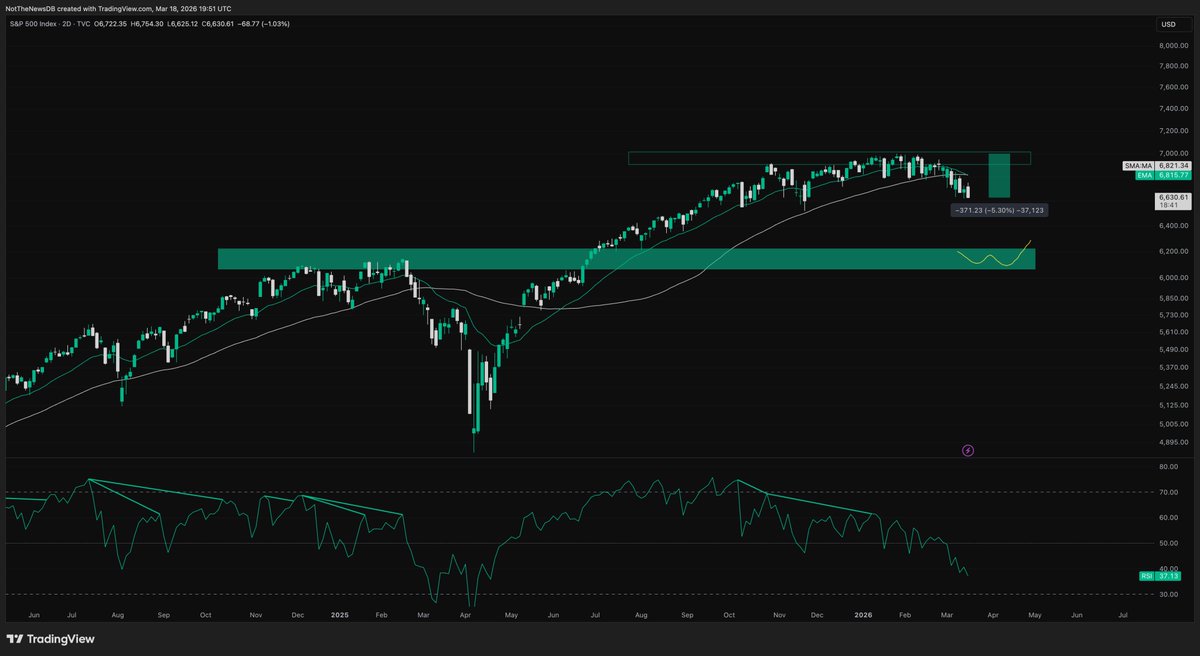Click the current price 6,630.61 label
The width and height of the screenshot is (1200, 656).
(x=1173, y=201)
